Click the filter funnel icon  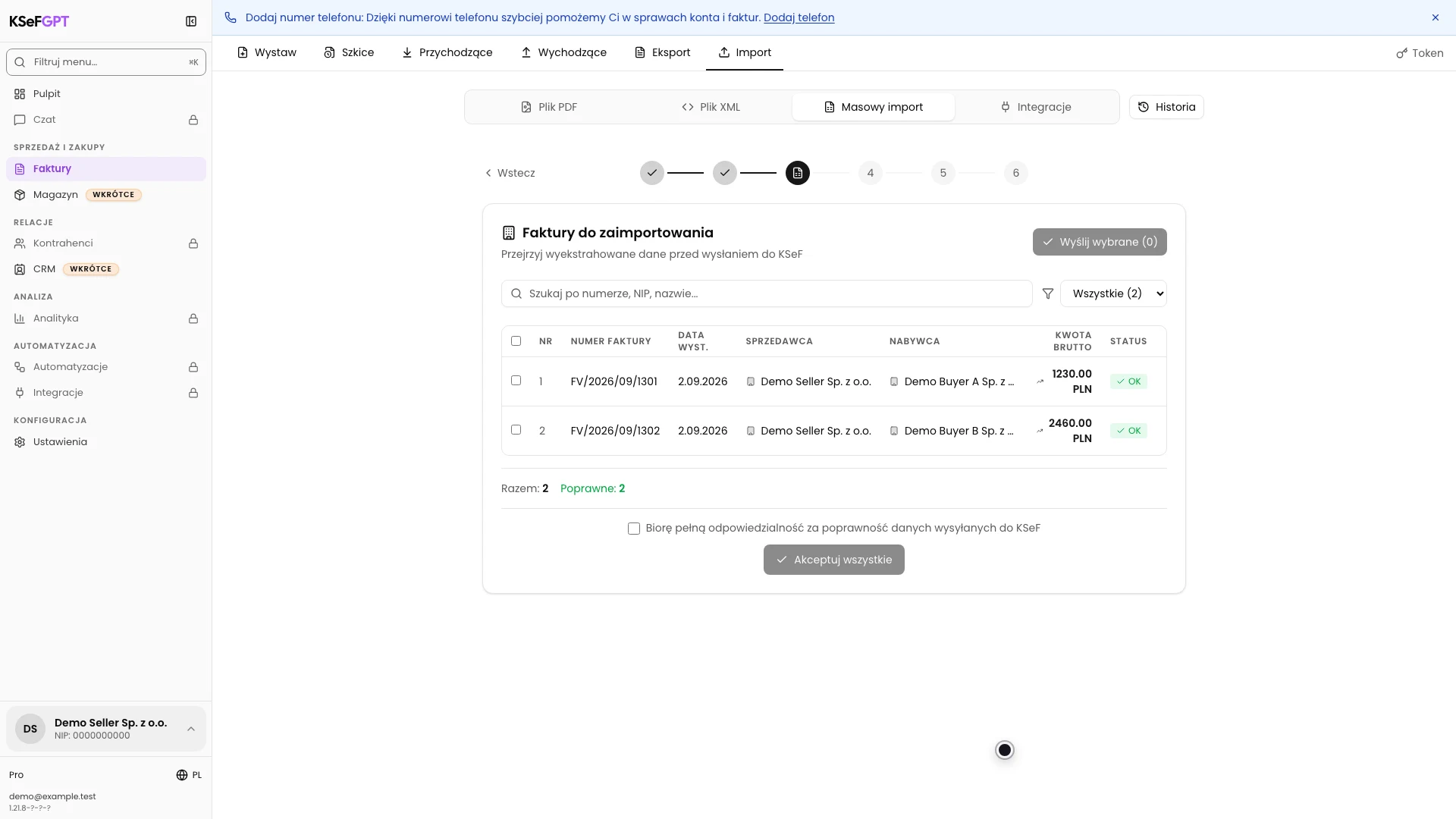tap(1048, 293)
